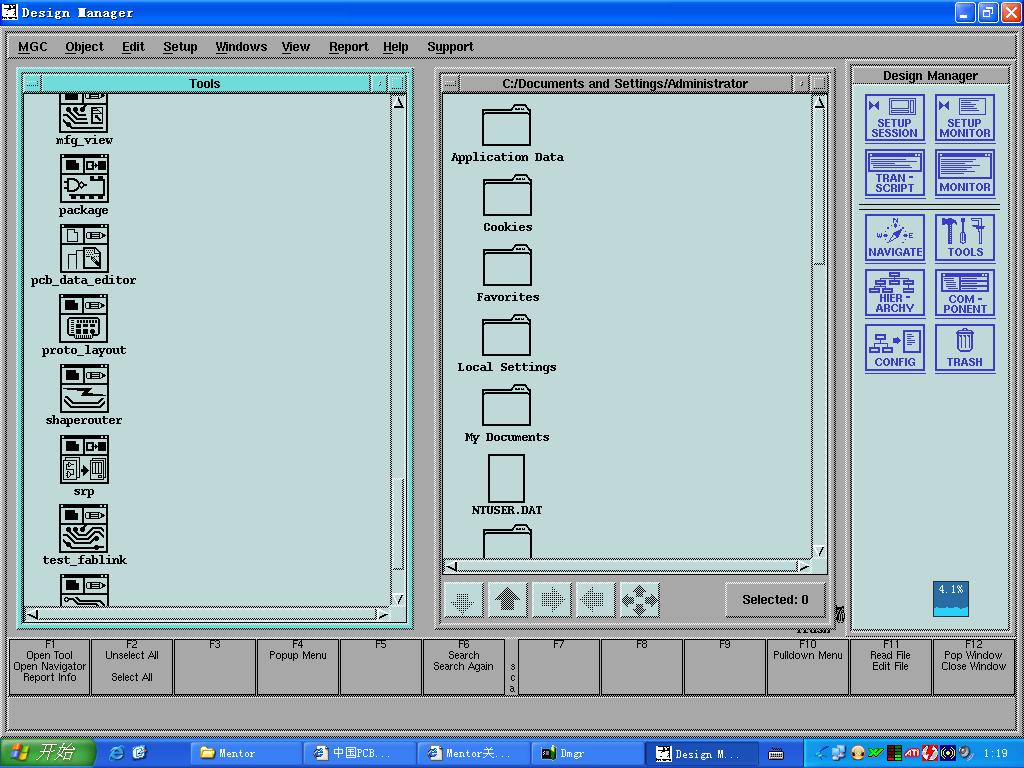Click the Config palette icon
The height and width of the screenshot is (768, 1024).
point(894,349)
